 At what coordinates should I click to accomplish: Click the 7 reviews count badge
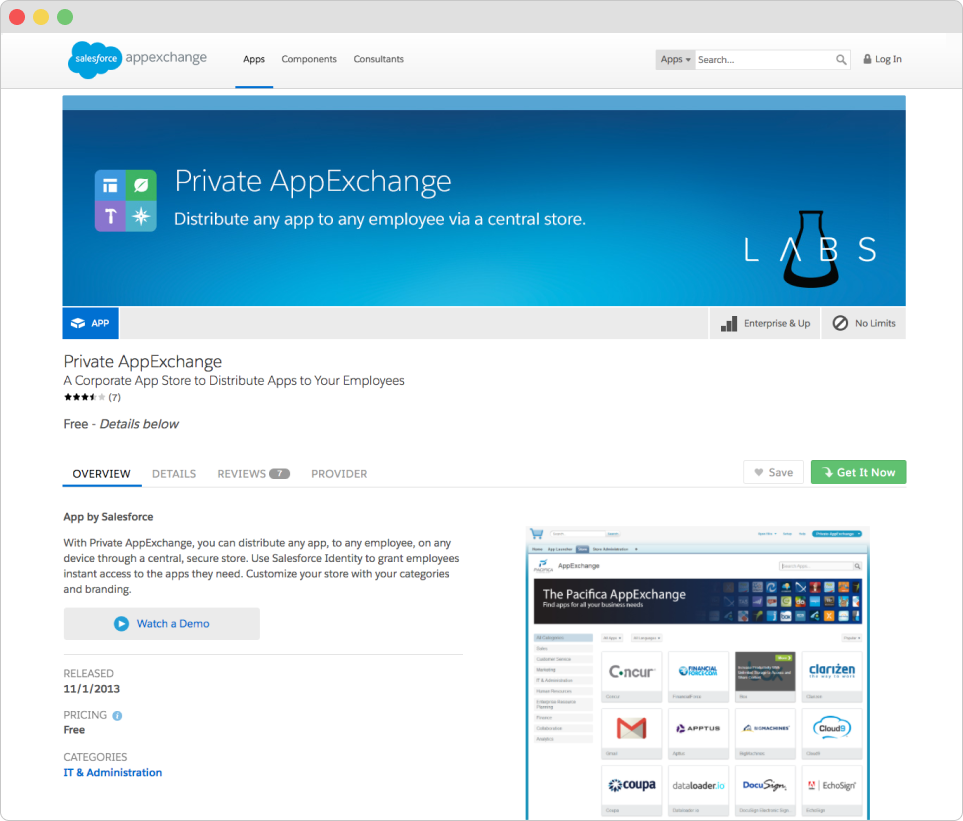tap(279, 473)
